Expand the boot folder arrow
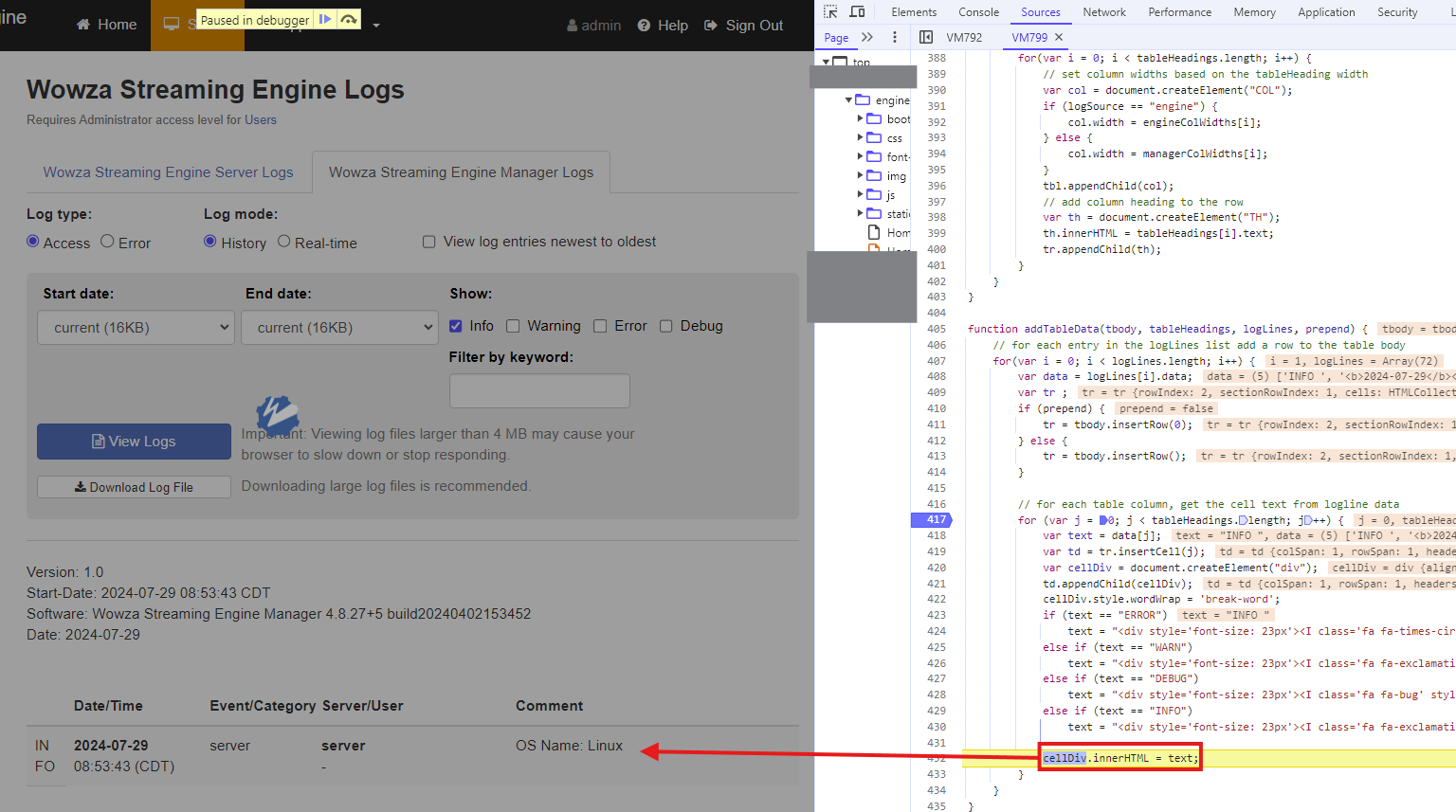Viewport: 1456px width, 812px height. [x=861, y=118]
